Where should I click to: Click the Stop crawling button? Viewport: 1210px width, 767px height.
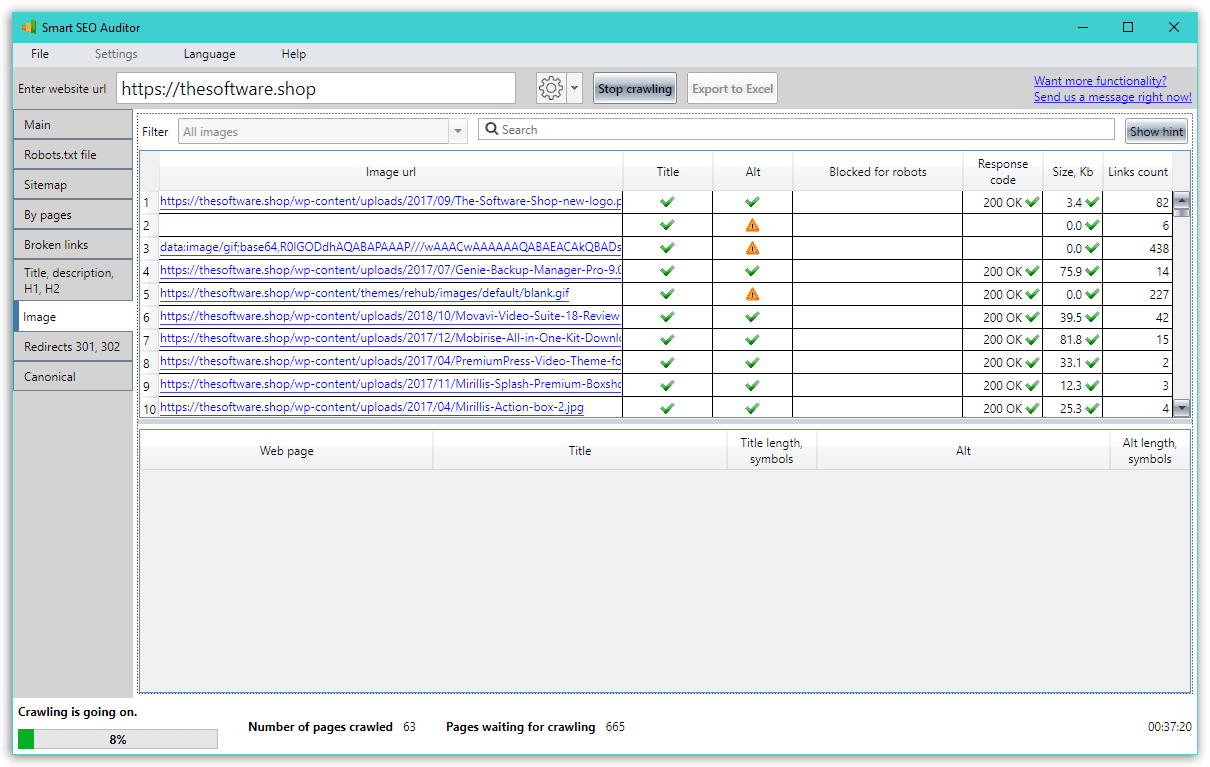pyautogui.click(x=634, y=88)
